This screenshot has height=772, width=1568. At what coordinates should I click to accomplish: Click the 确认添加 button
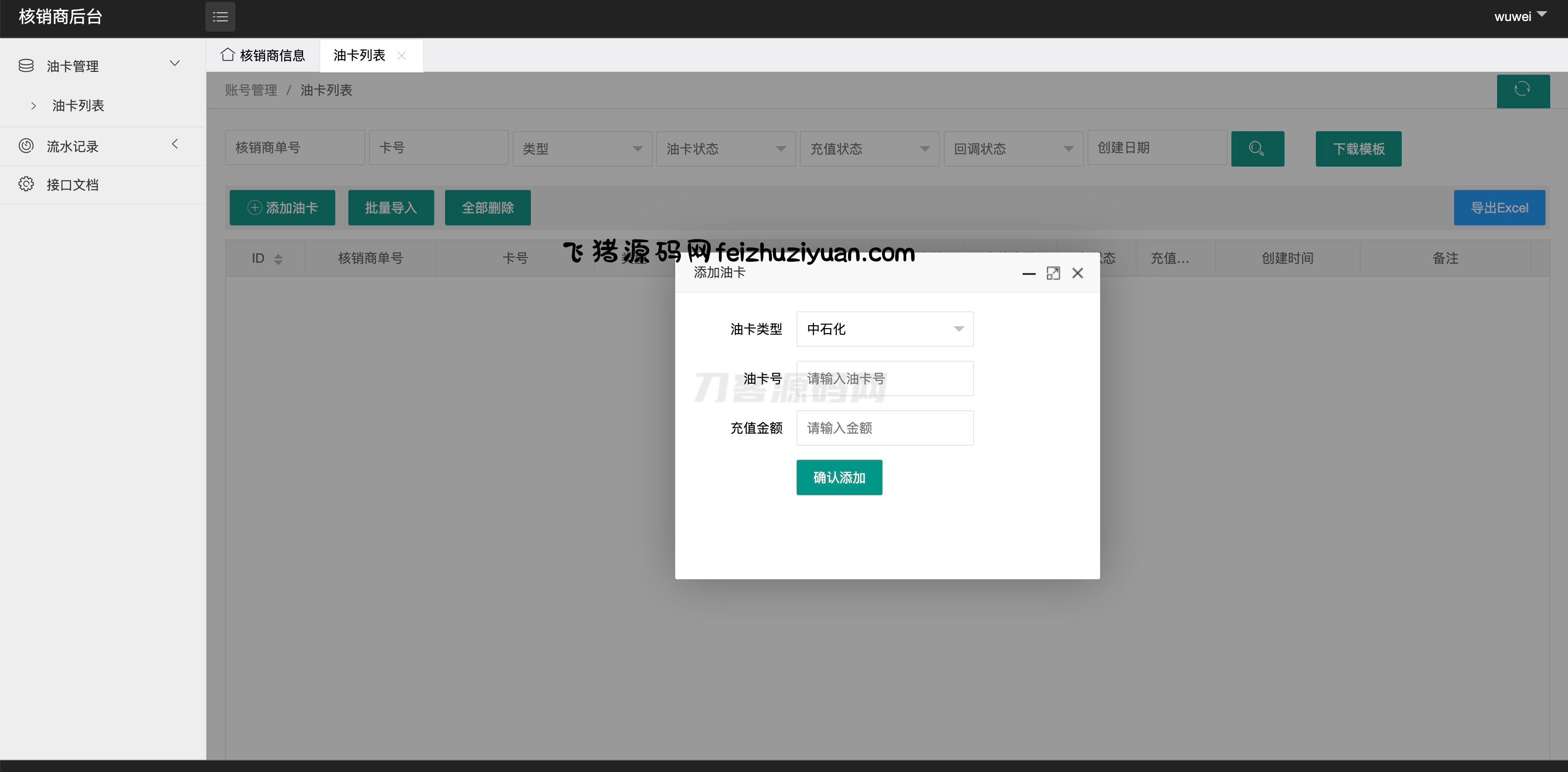pyautogui.click(x=839, y=477)
